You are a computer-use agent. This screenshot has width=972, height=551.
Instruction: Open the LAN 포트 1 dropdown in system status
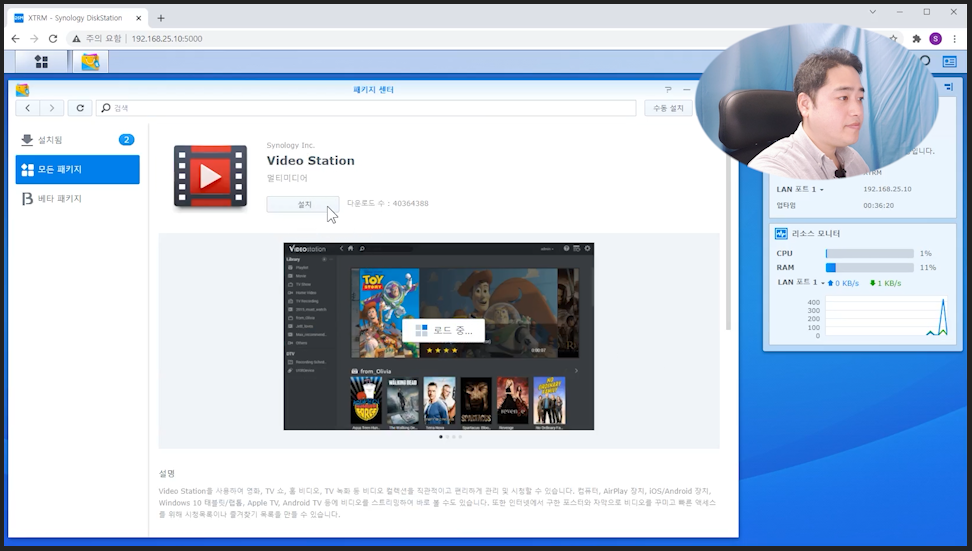click(x=800, y=189)
